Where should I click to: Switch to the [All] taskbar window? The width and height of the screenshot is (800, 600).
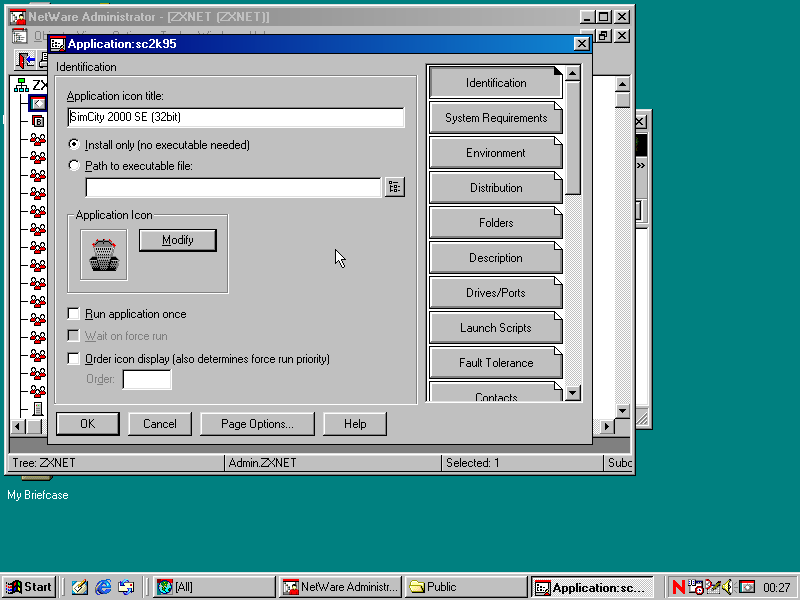(214, 587)
